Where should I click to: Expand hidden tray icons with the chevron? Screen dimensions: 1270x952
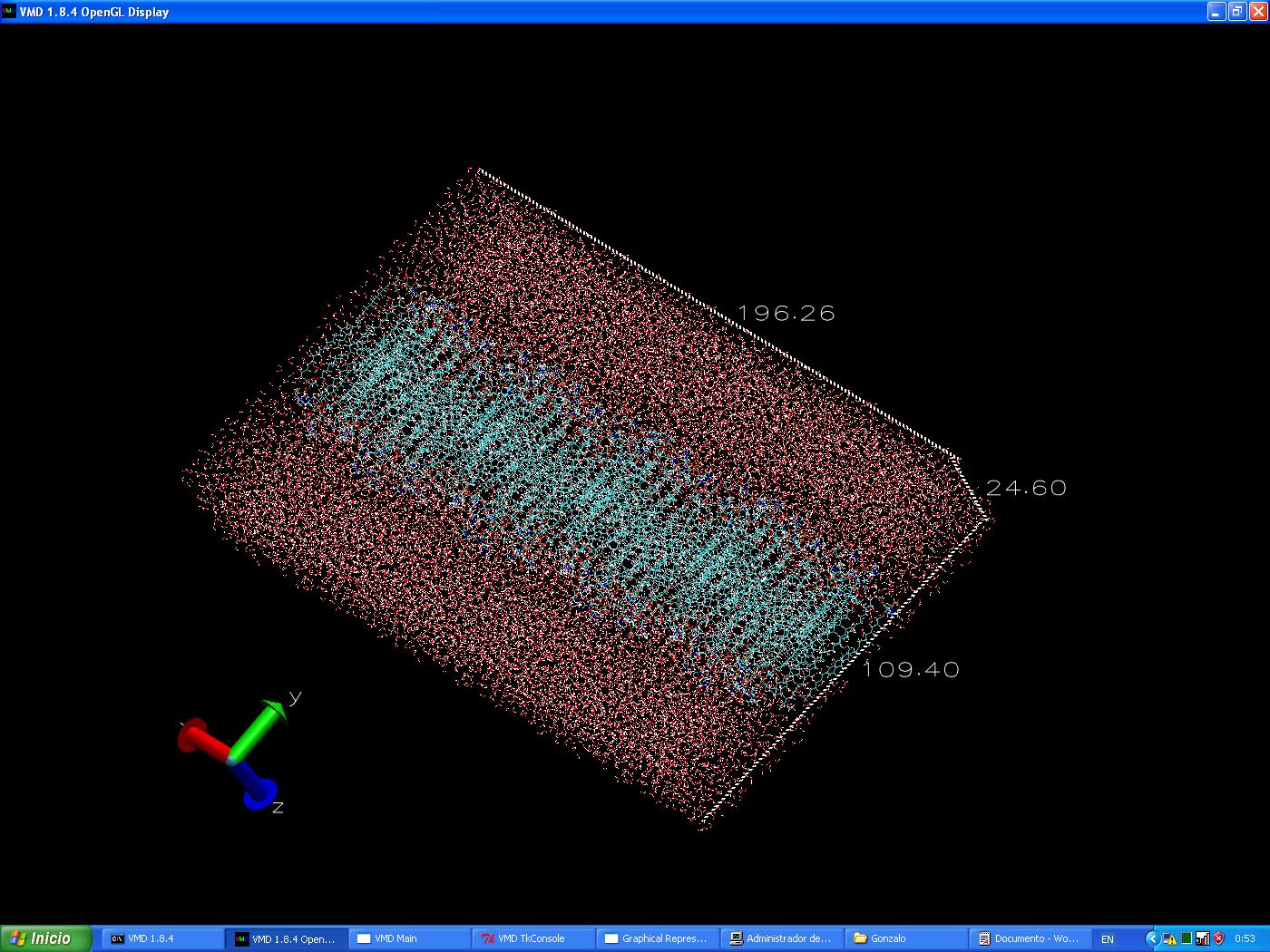click(x=1153, y=938)
